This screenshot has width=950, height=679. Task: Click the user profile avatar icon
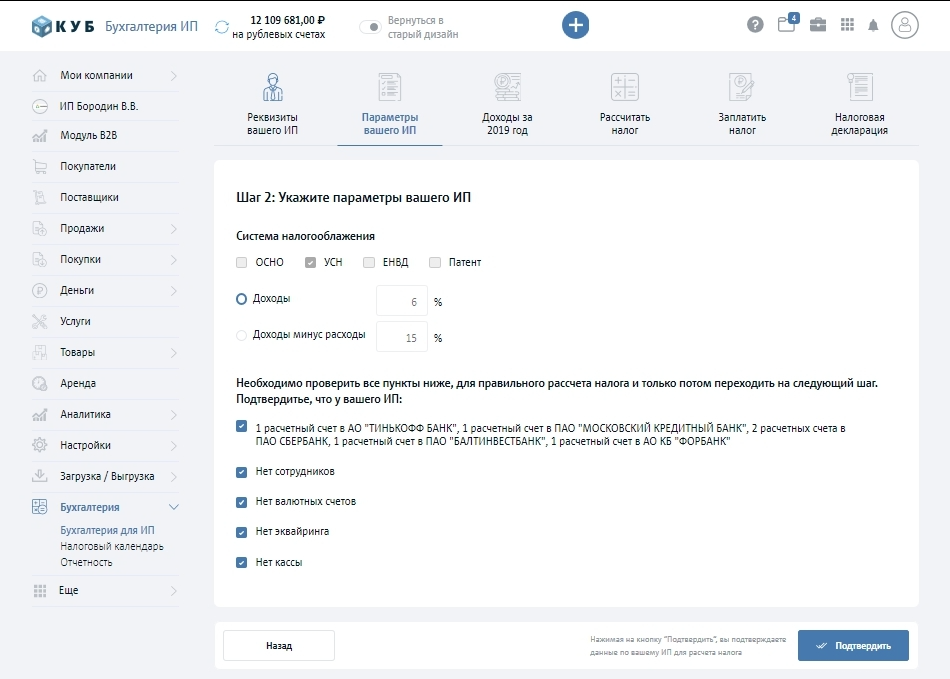click(x=904, y=25)
